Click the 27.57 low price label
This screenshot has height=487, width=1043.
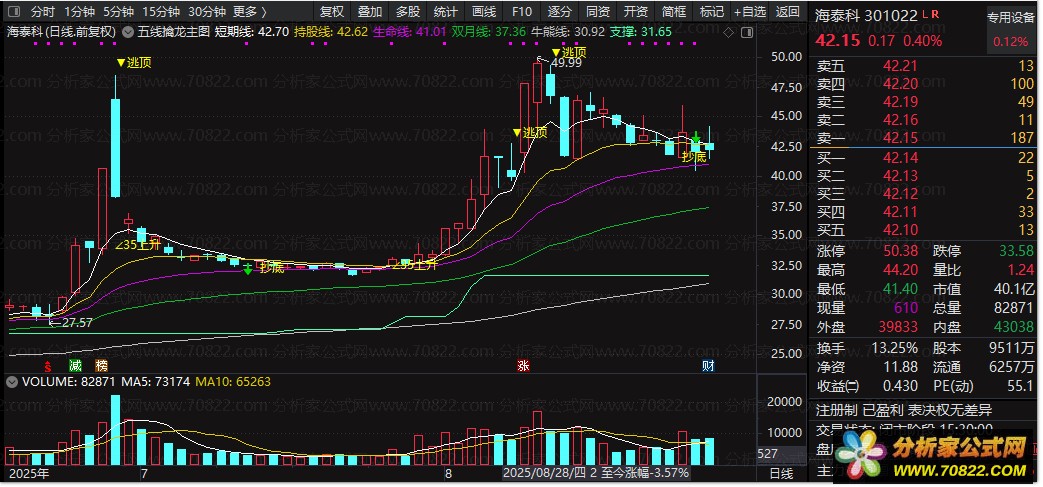(76, 323)
